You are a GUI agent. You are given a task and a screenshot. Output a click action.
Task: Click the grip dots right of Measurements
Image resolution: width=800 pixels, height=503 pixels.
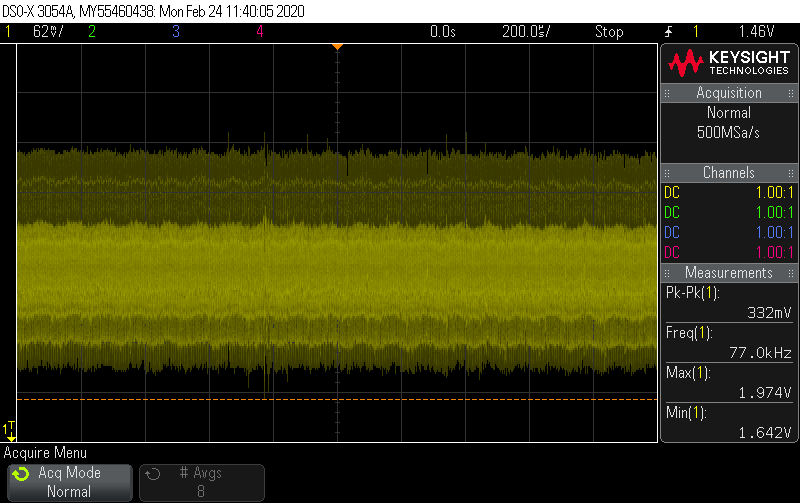(x=791, y=273)
